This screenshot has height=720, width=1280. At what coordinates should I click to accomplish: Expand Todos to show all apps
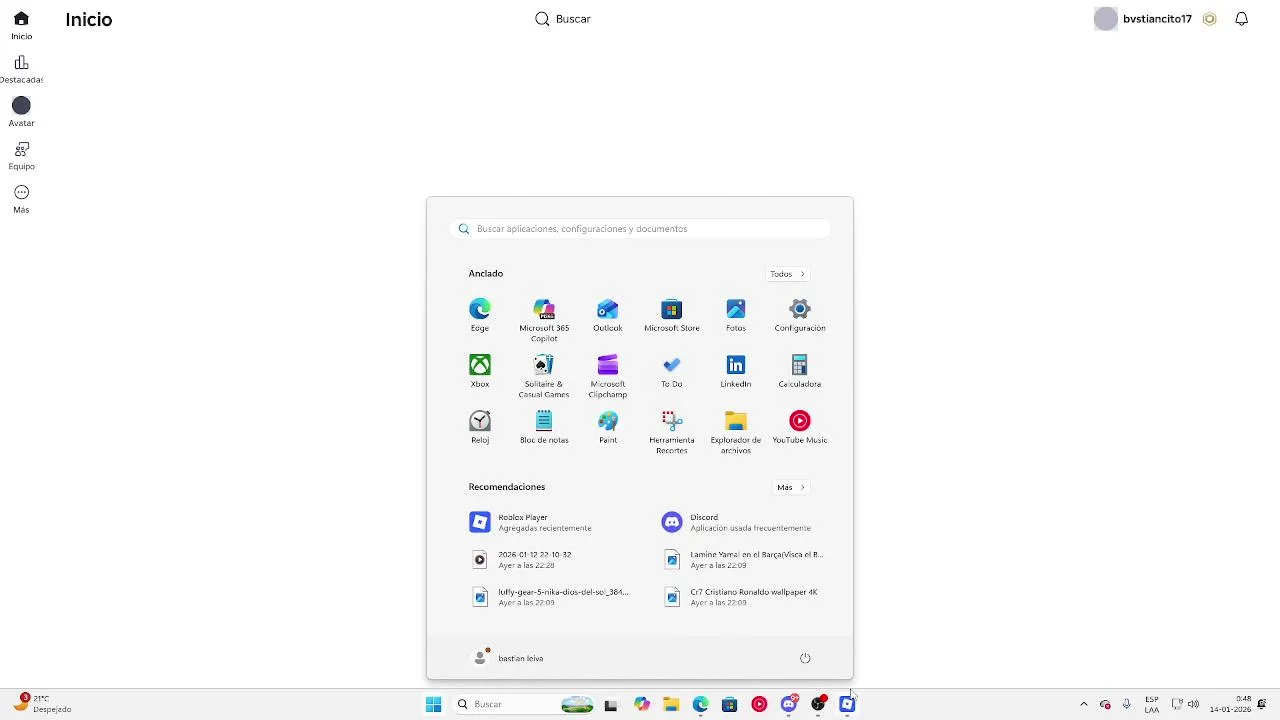pos(787,274)
